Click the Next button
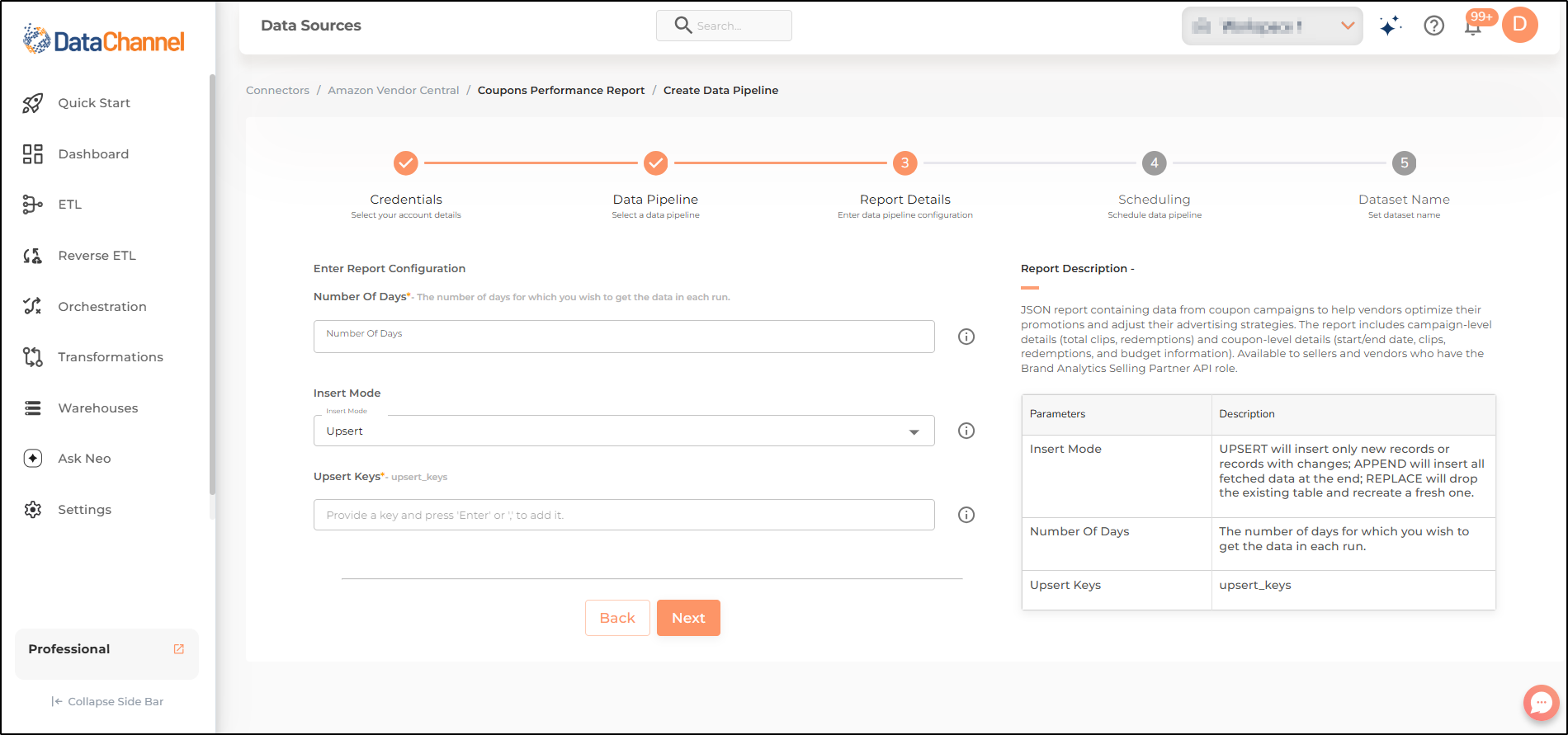This screenshot has width=1568, height=735. pyautogui.click(x=688, y=618)
